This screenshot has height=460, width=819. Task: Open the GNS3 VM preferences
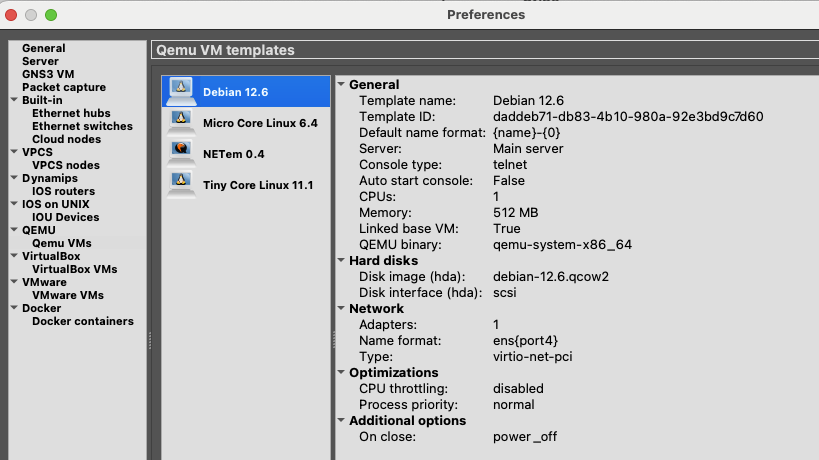(x=48, y=74)
